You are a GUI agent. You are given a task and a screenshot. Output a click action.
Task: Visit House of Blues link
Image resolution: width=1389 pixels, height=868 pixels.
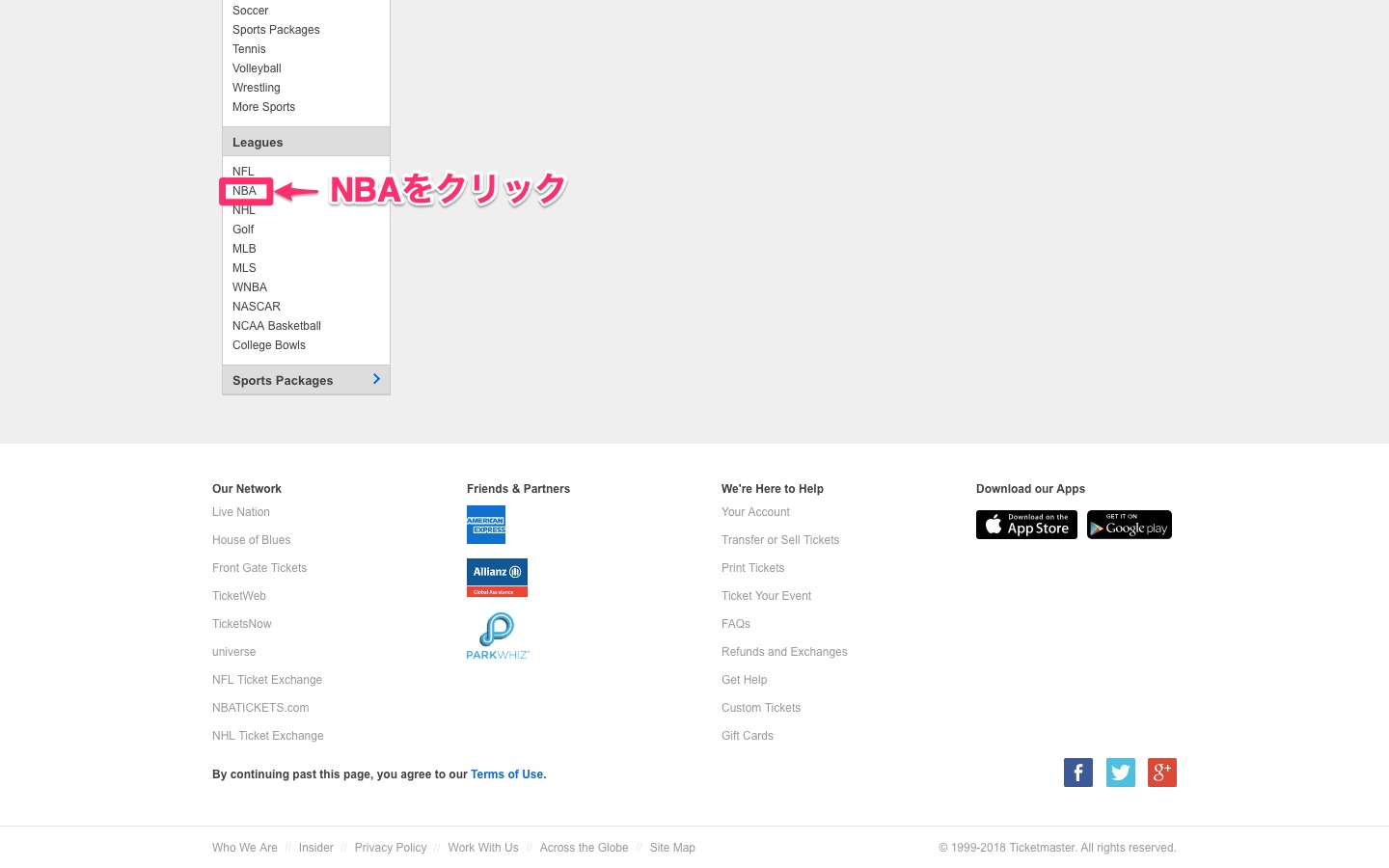(x=251, y=540)
